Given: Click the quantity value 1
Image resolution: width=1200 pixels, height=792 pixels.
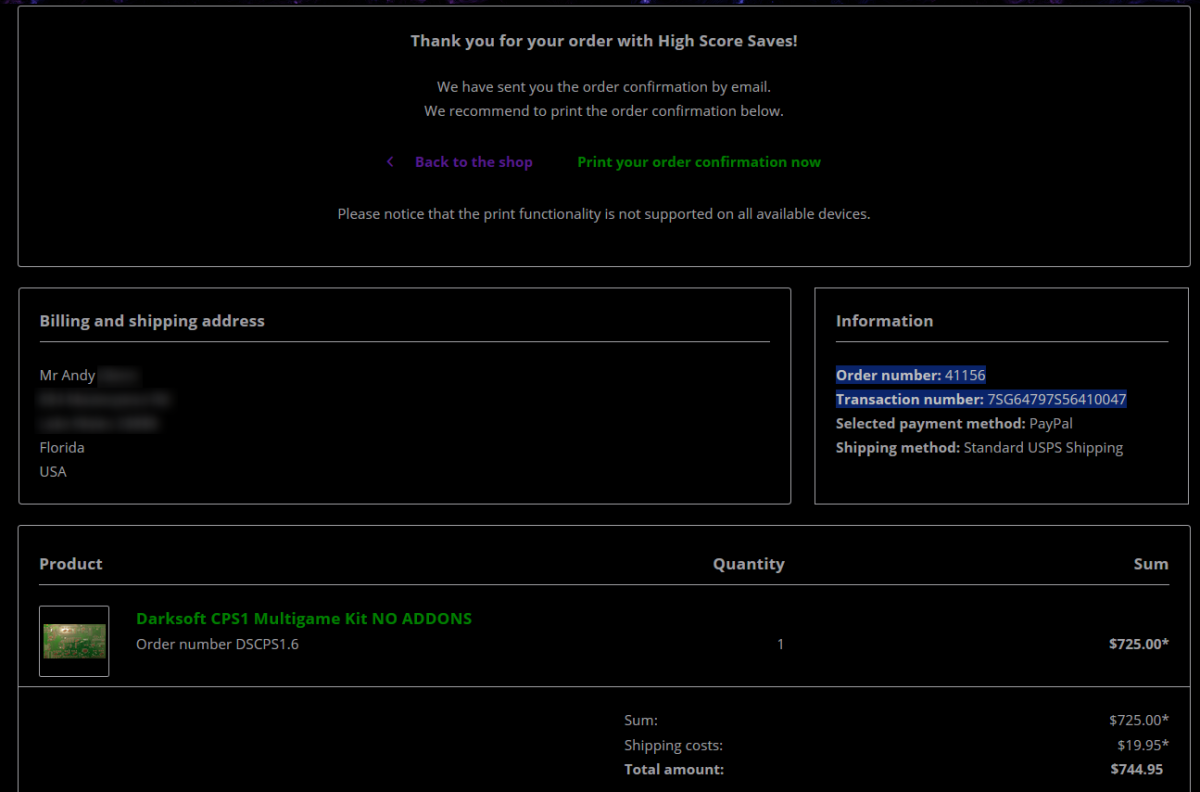Looking at the screenshot, I should pyautogui.click(x=781, y=644).
